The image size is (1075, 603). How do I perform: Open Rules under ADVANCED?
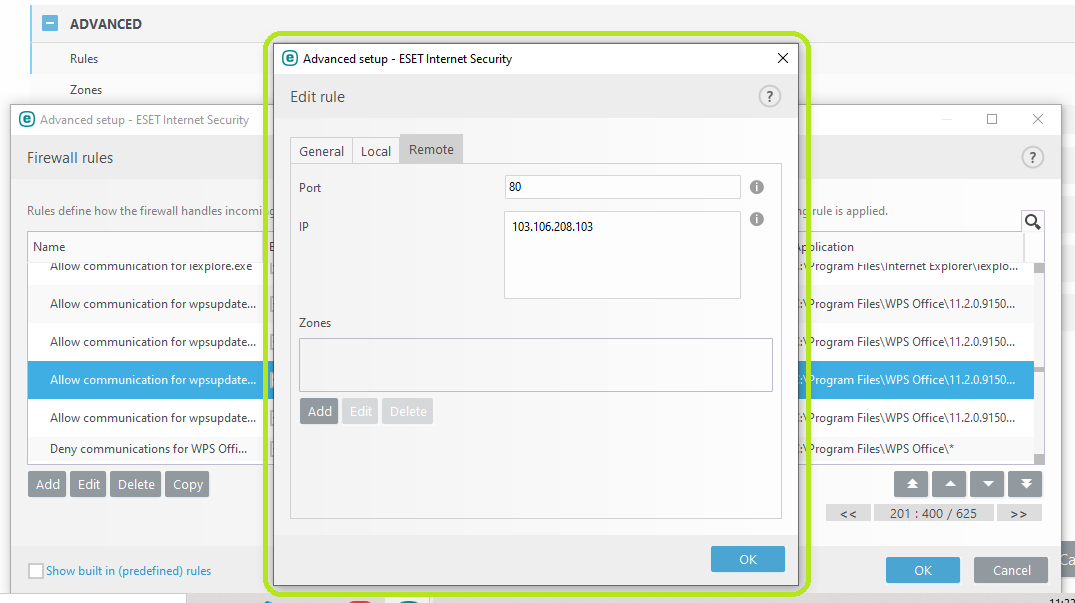point(84,59)
